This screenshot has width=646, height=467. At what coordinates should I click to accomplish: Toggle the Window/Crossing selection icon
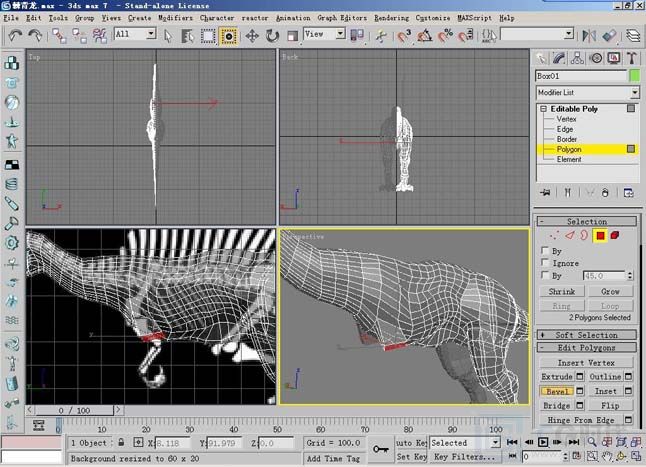coord(228,36)
